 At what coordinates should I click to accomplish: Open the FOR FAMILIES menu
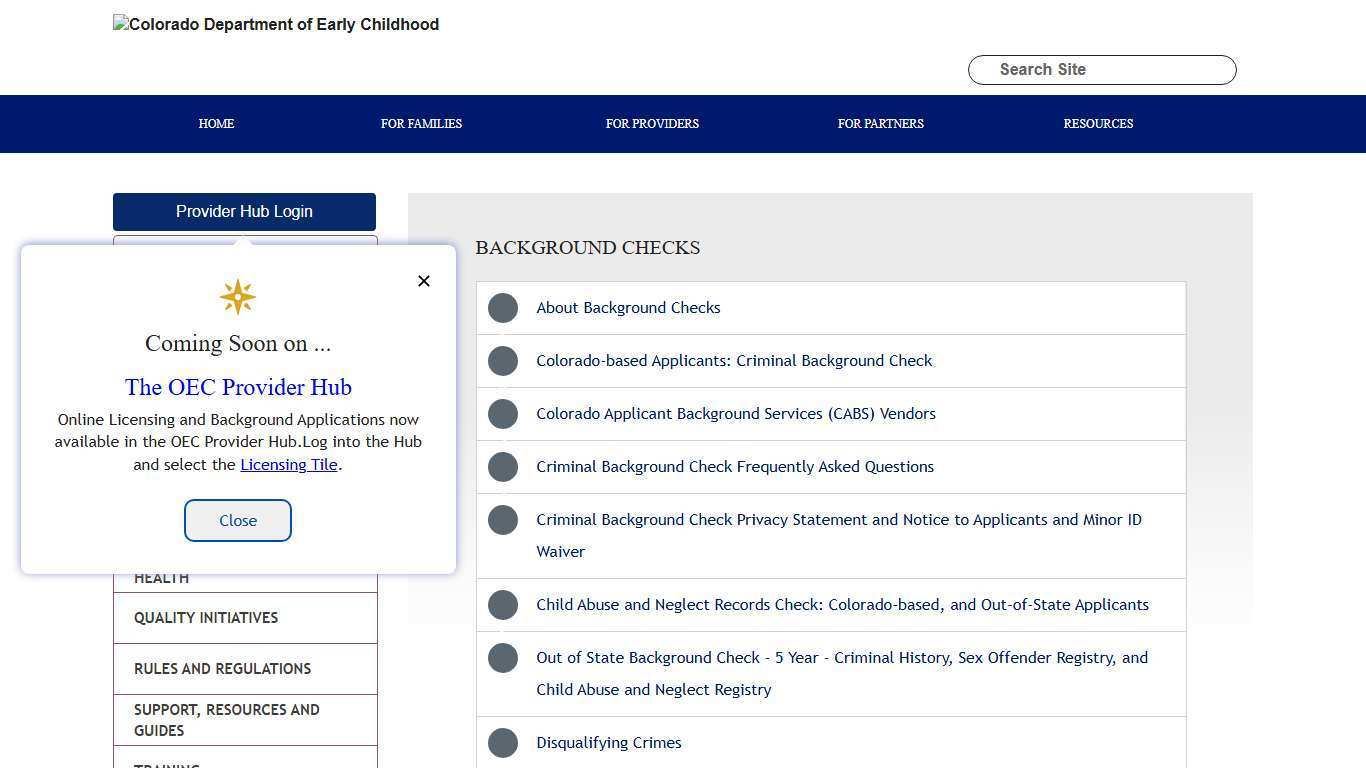421,123
